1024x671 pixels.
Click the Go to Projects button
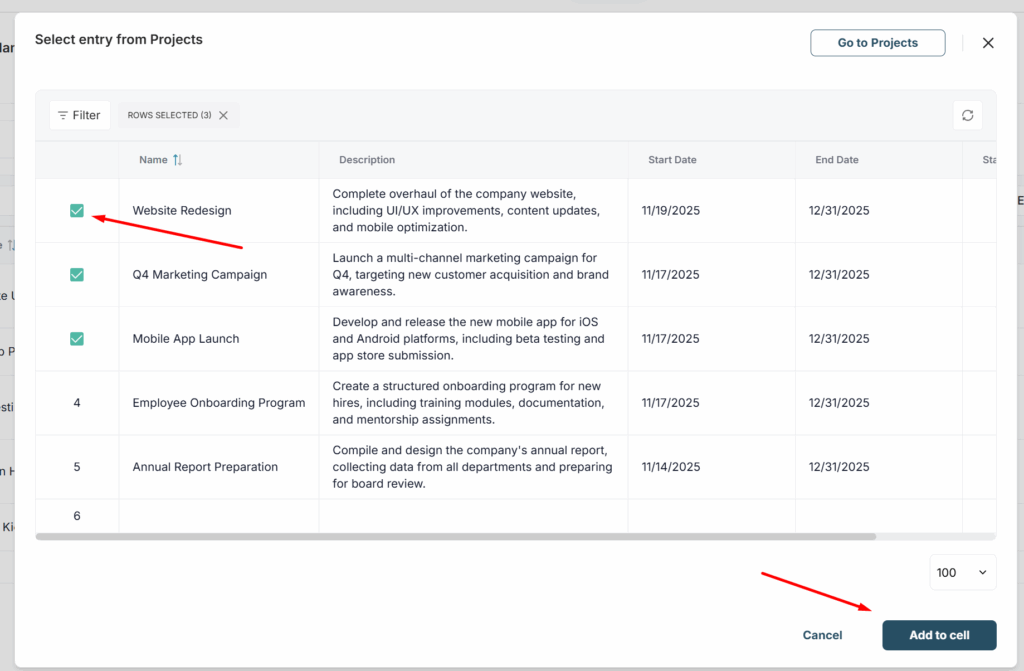(877, 43)
